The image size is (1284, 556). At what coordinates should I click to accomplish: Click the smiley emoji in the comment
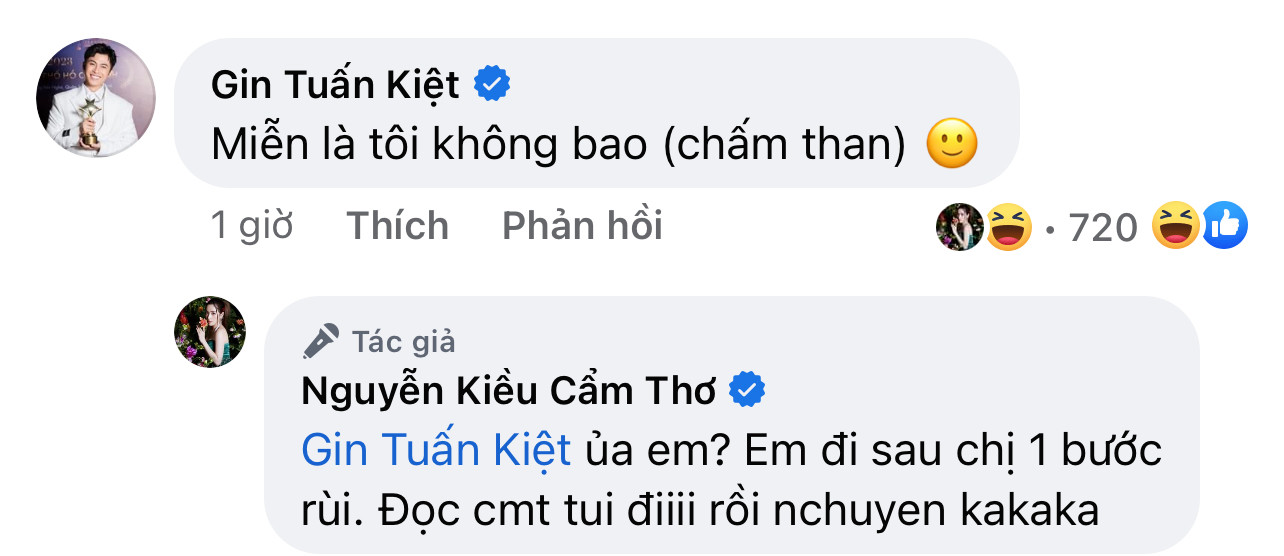point(951,147)
